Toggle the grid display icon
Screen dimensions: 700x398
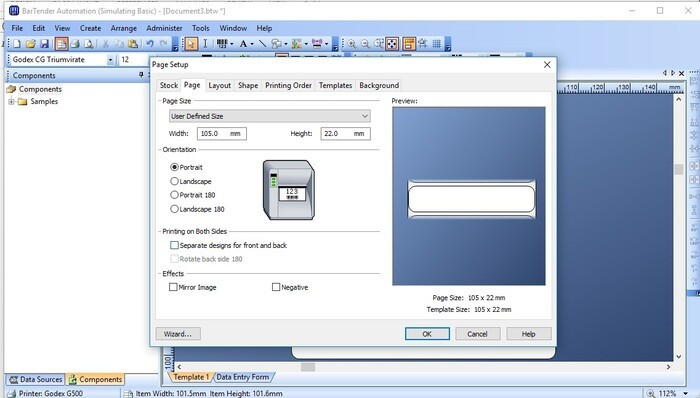(437, 44)
